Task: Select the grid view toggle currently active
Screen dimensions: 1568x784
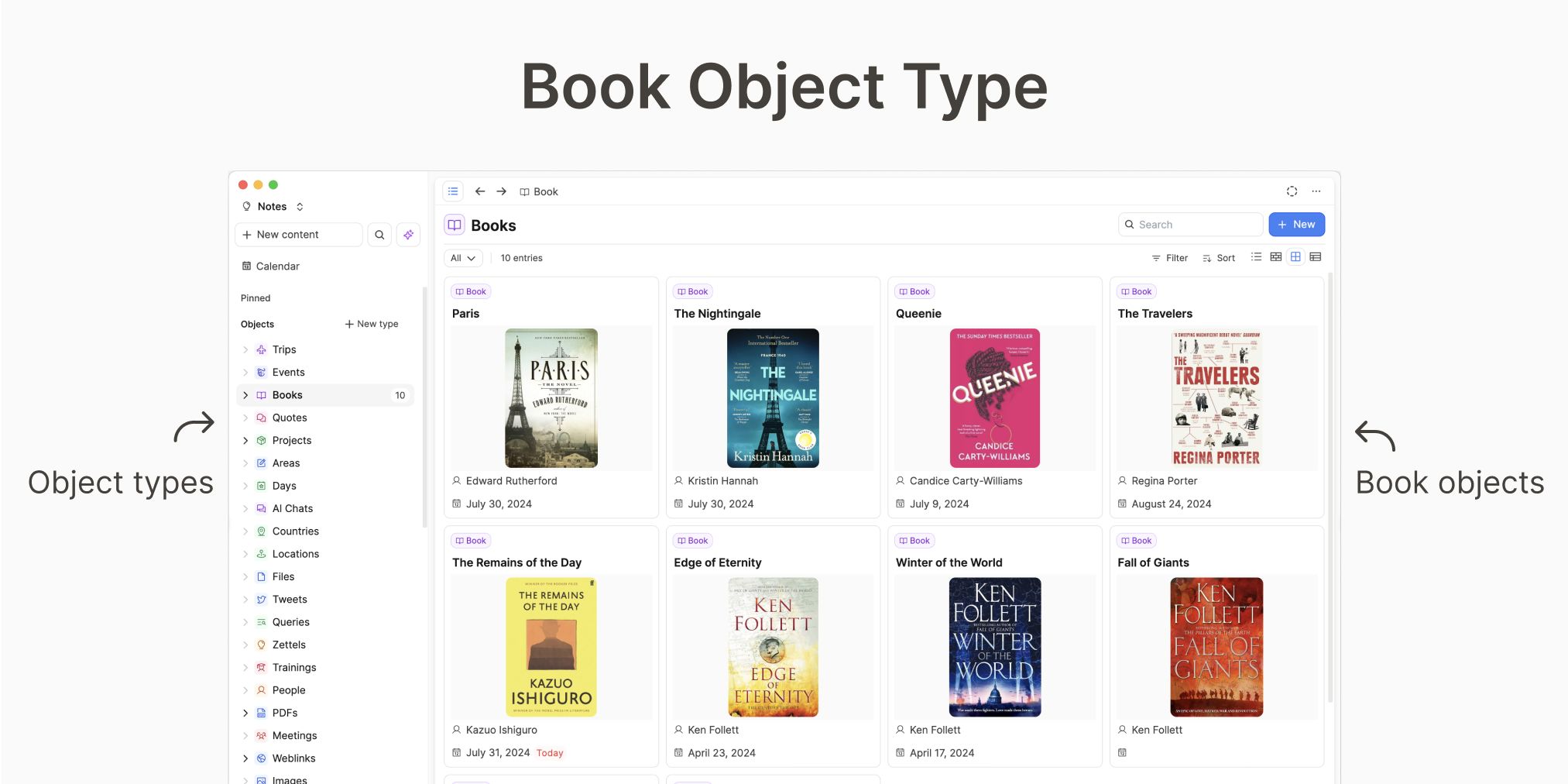Action: click(1295, 256)
